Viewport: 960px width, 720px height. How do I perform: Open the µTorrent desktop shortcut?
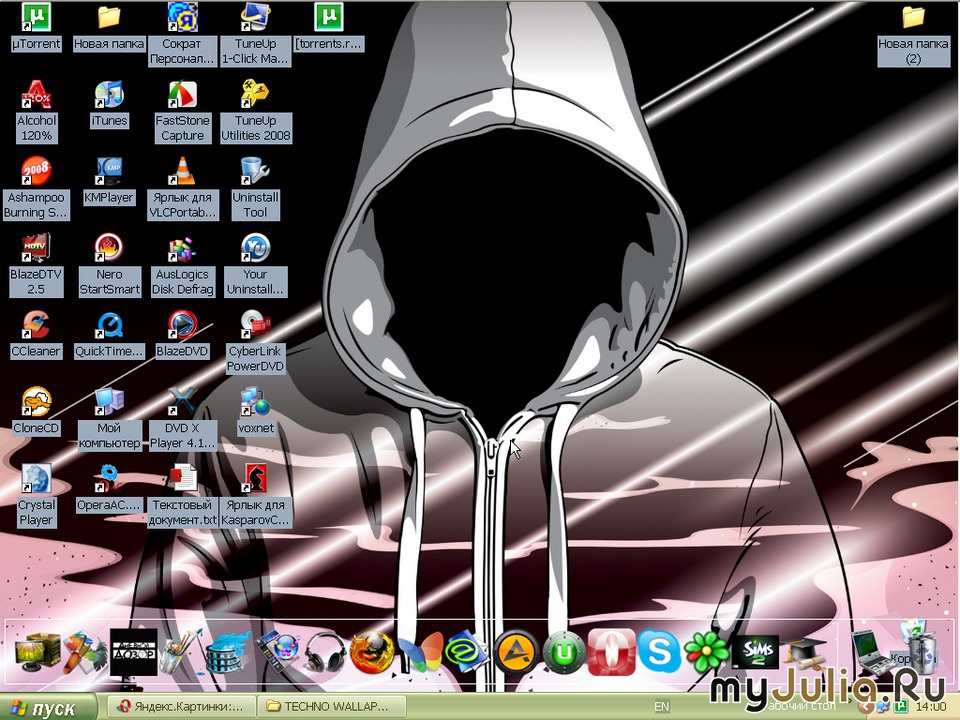pos(36,18)
